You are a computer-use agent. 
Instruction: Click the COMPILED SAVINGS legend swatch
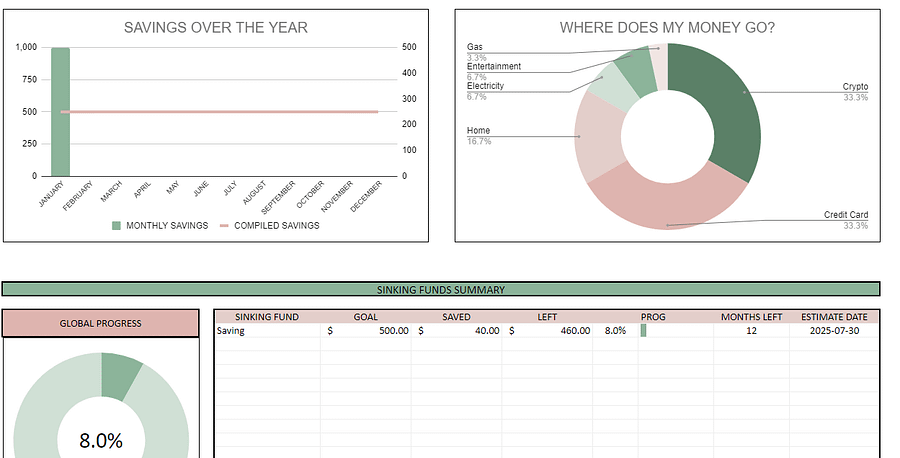[224, 226]
